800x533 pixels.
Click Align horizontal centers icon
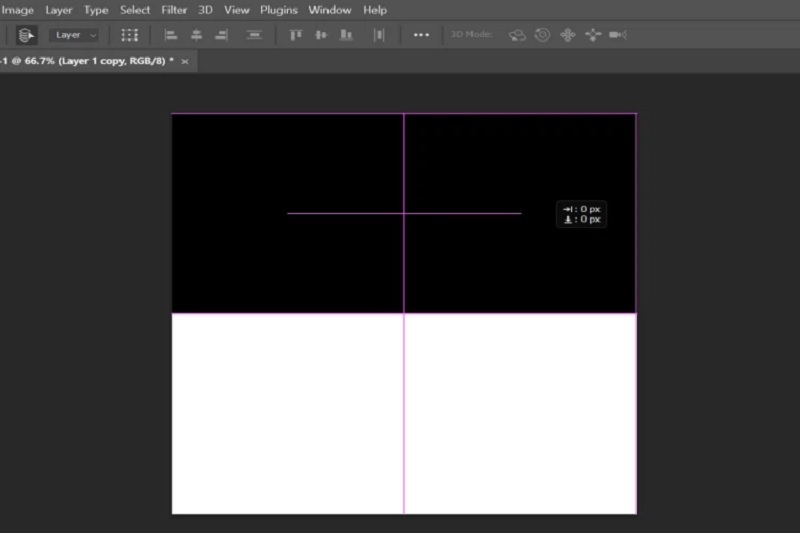(196, 35)
